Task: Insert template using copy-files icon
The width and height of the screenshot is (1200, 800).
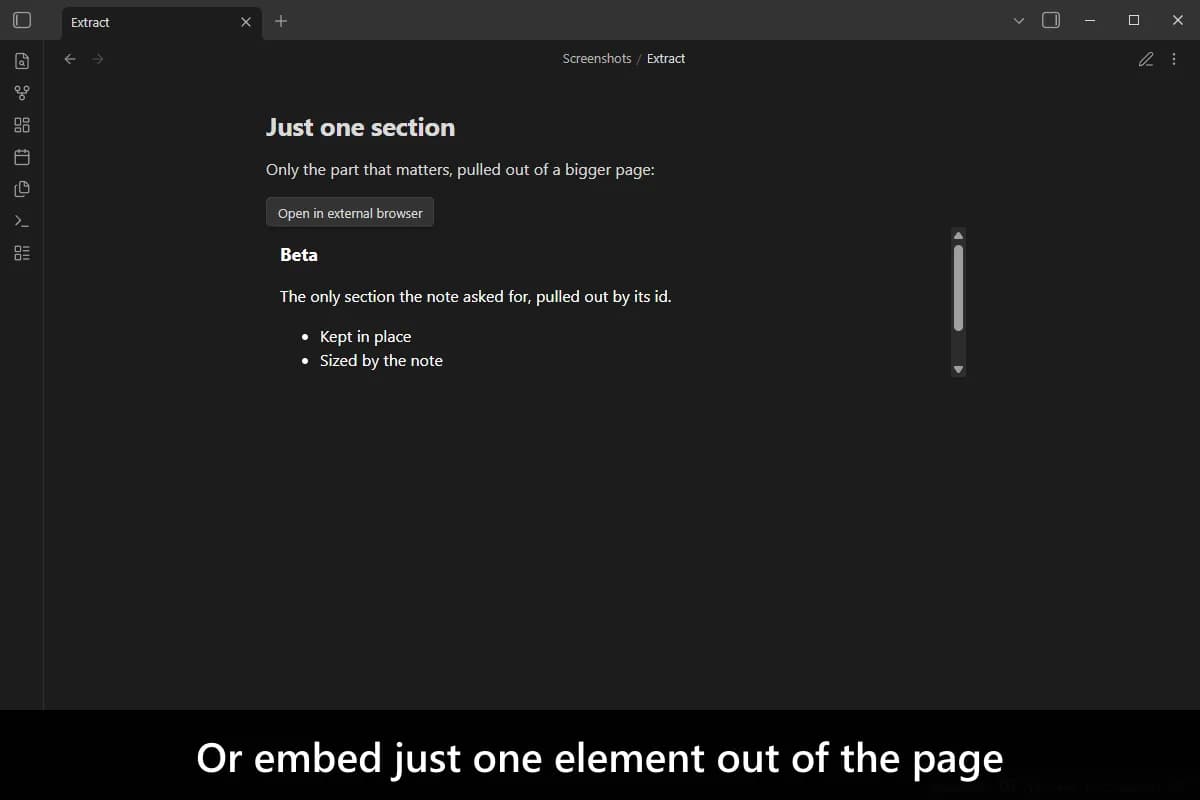Action: pos(22,189)
